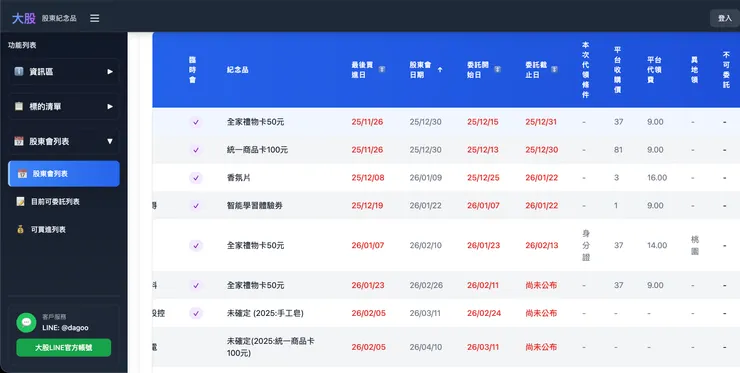The width and height of the screenshot is (740, 373).
Task: Click the 平台代領費 column header
Action: click(654, 69)
